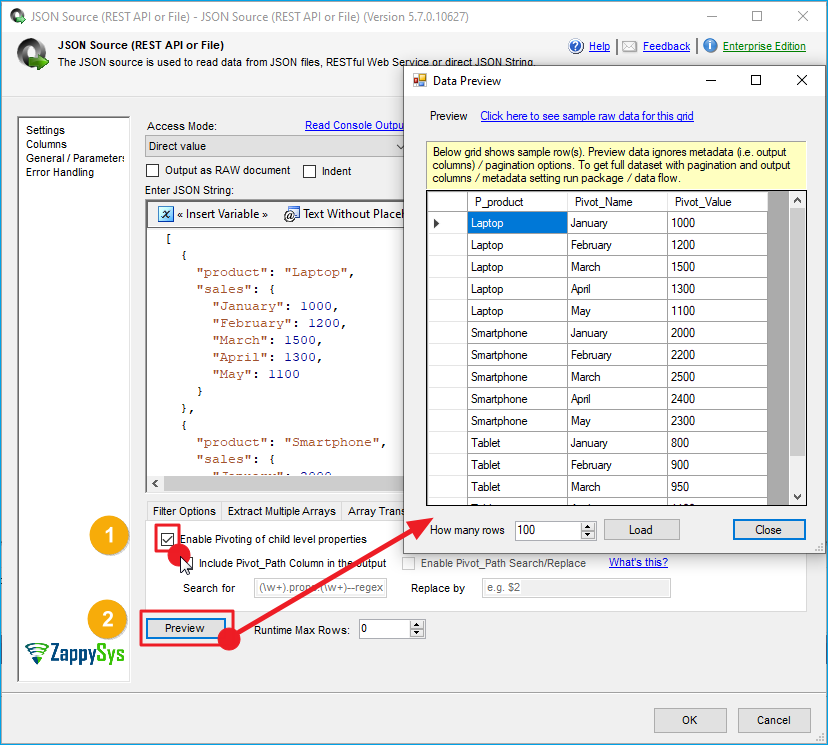
Task: Select the Array Transformation tab
Action: pos(373,511)
